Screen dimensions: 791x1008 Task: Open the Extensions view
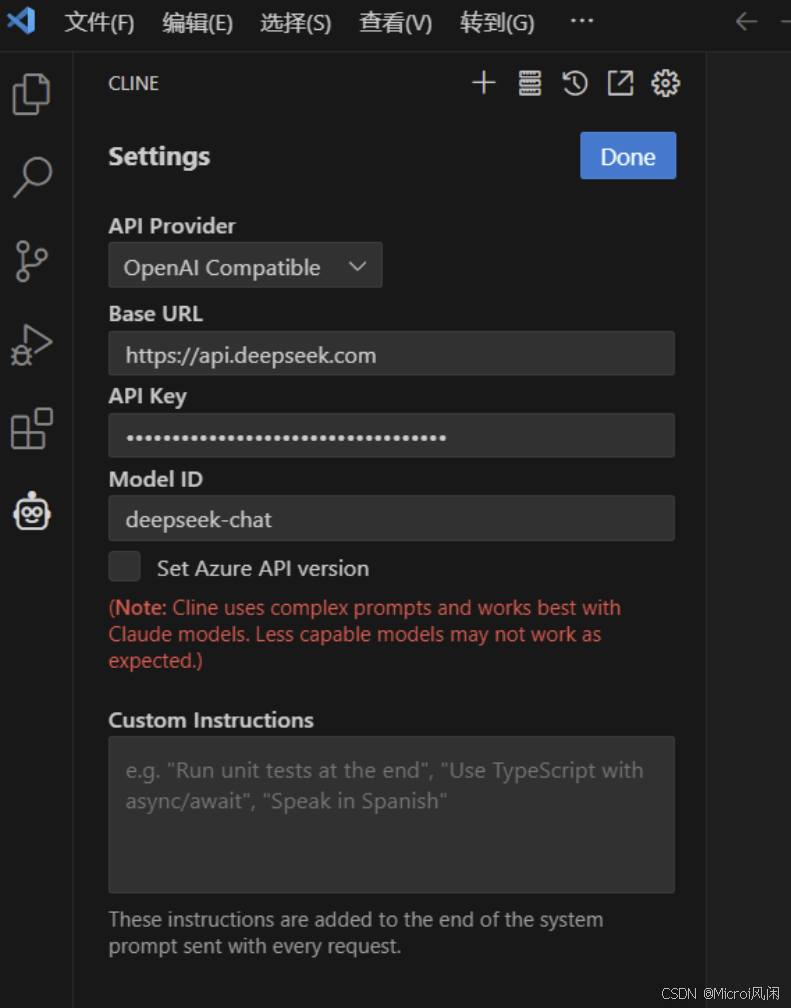coord(32,428)
